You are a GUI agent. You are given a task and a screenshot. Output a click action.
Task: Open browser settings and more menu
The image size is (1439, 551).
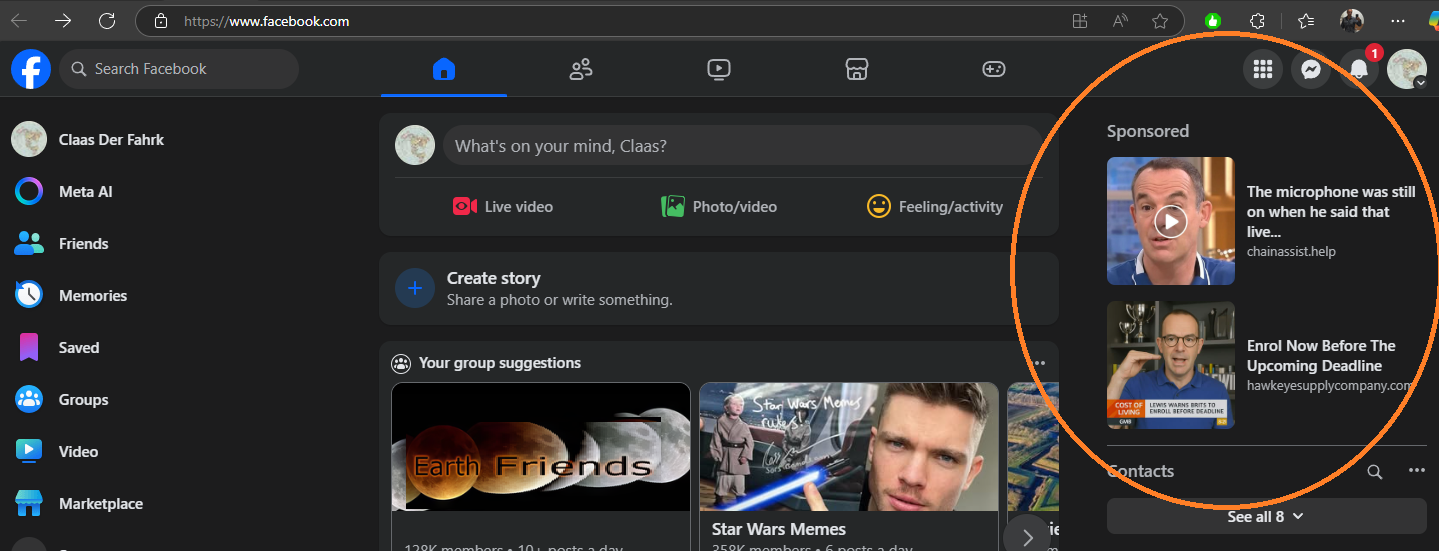[x=1398, y=21]
